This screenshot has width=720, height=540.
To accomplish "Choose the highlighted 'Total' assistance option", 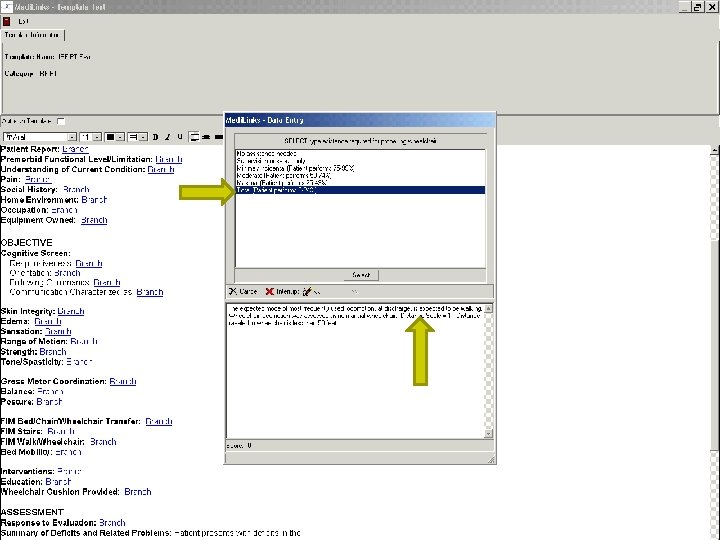I will 360,190.
